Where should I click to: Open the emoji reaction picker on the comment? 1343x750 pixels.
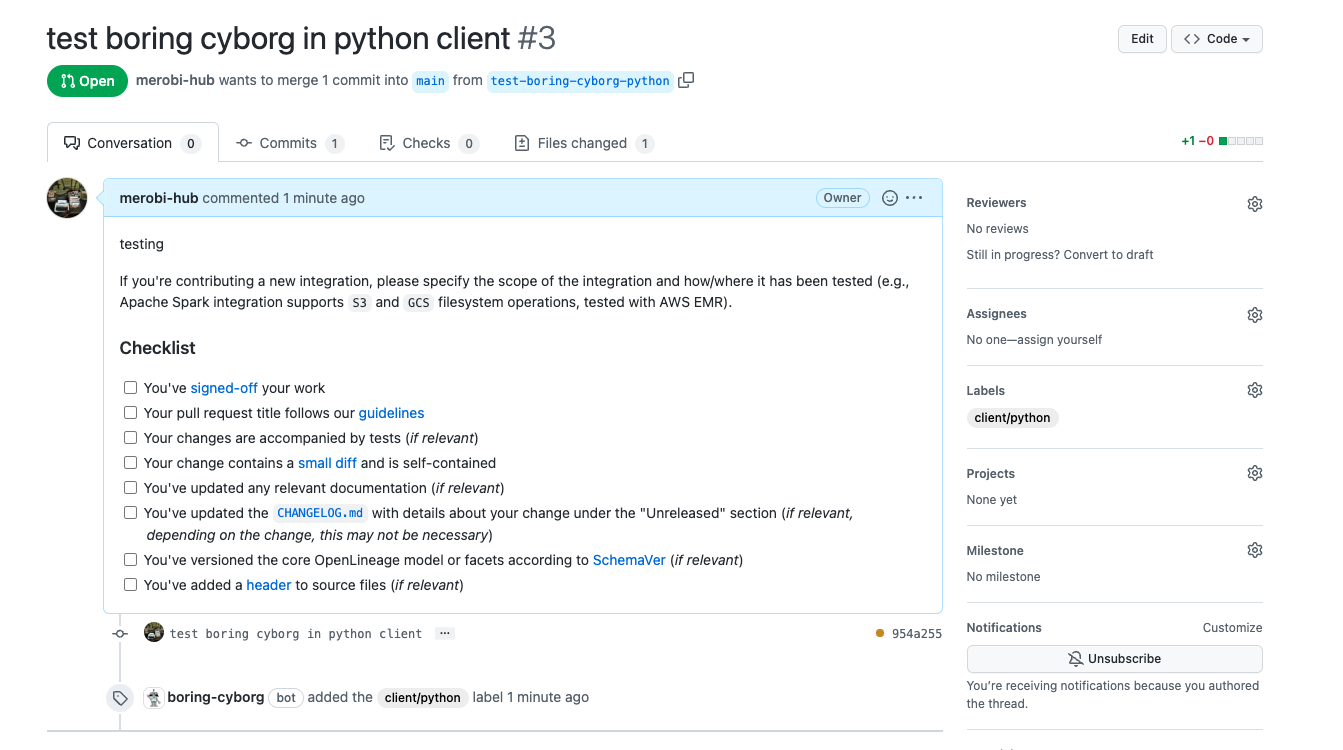(890, 197)
